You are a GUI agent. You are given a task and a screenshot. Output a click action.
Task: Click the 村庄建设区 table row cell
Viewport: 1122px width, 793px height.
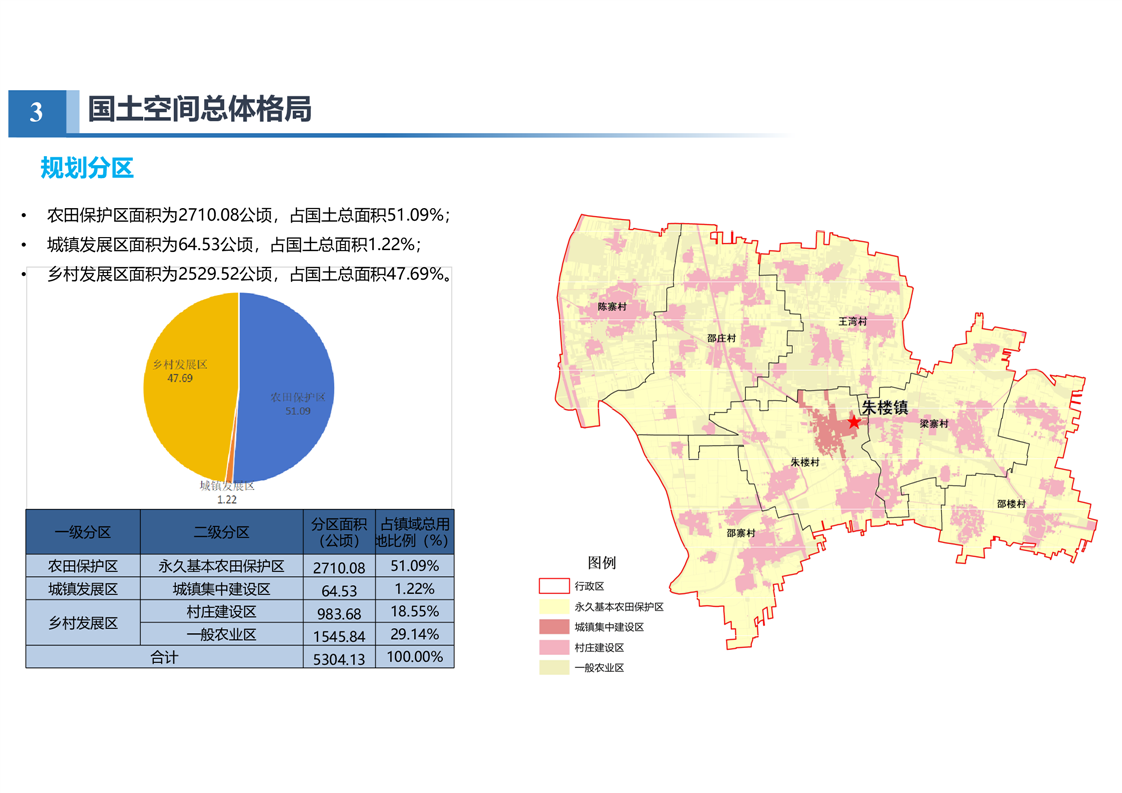(221, 612)
